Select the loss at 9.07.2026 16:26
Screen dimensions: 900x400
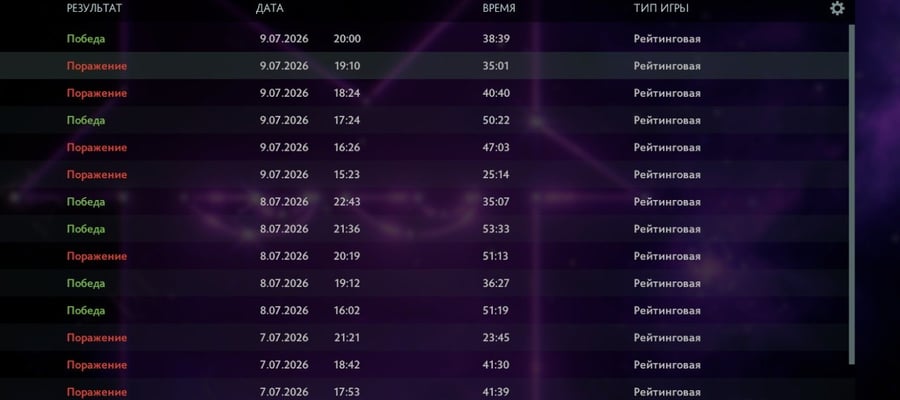pyautogui.click(x=425, y=147)
